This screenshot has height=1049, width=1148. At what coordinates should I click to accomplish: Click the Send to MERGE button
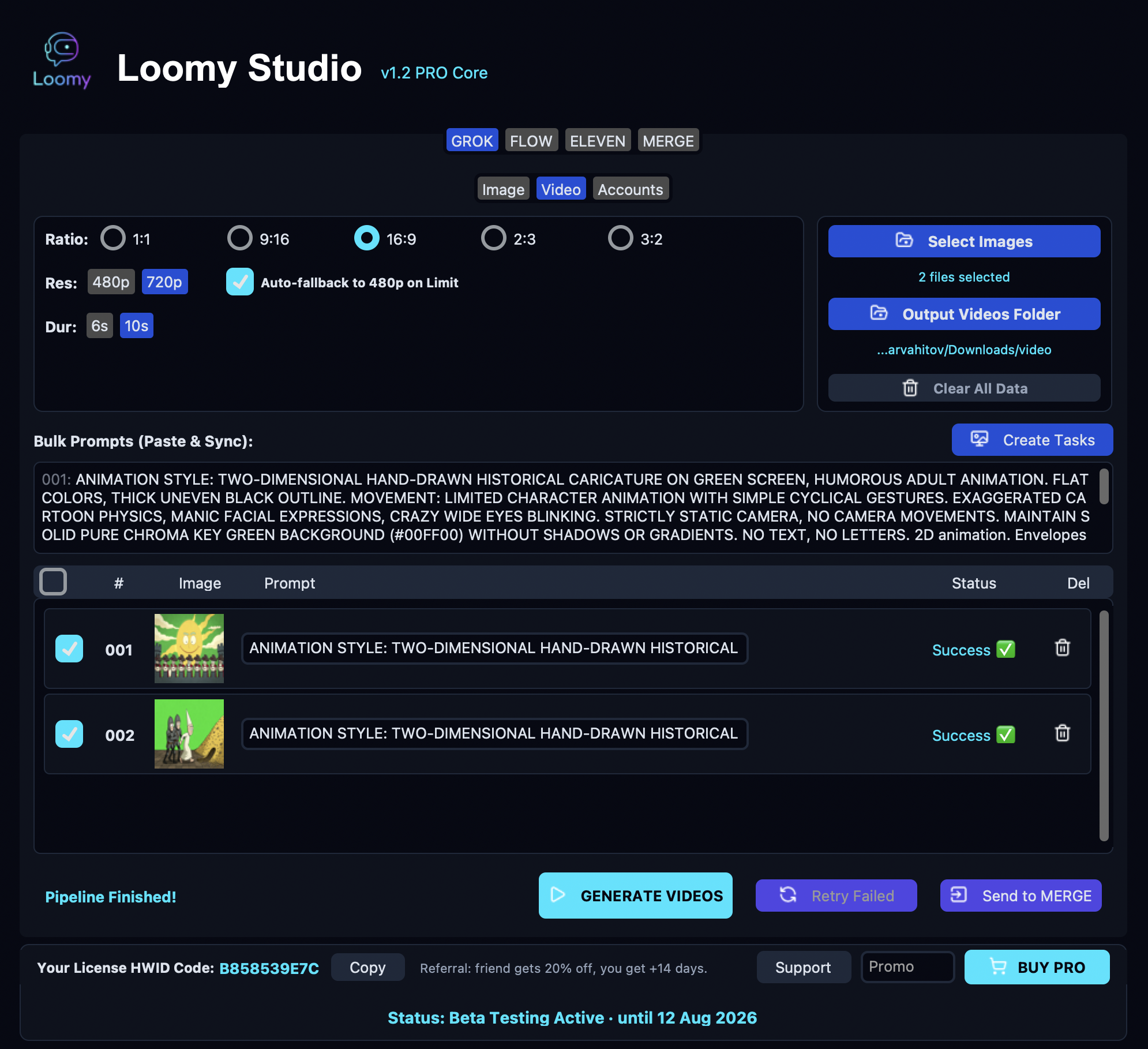click(1021, 896)
